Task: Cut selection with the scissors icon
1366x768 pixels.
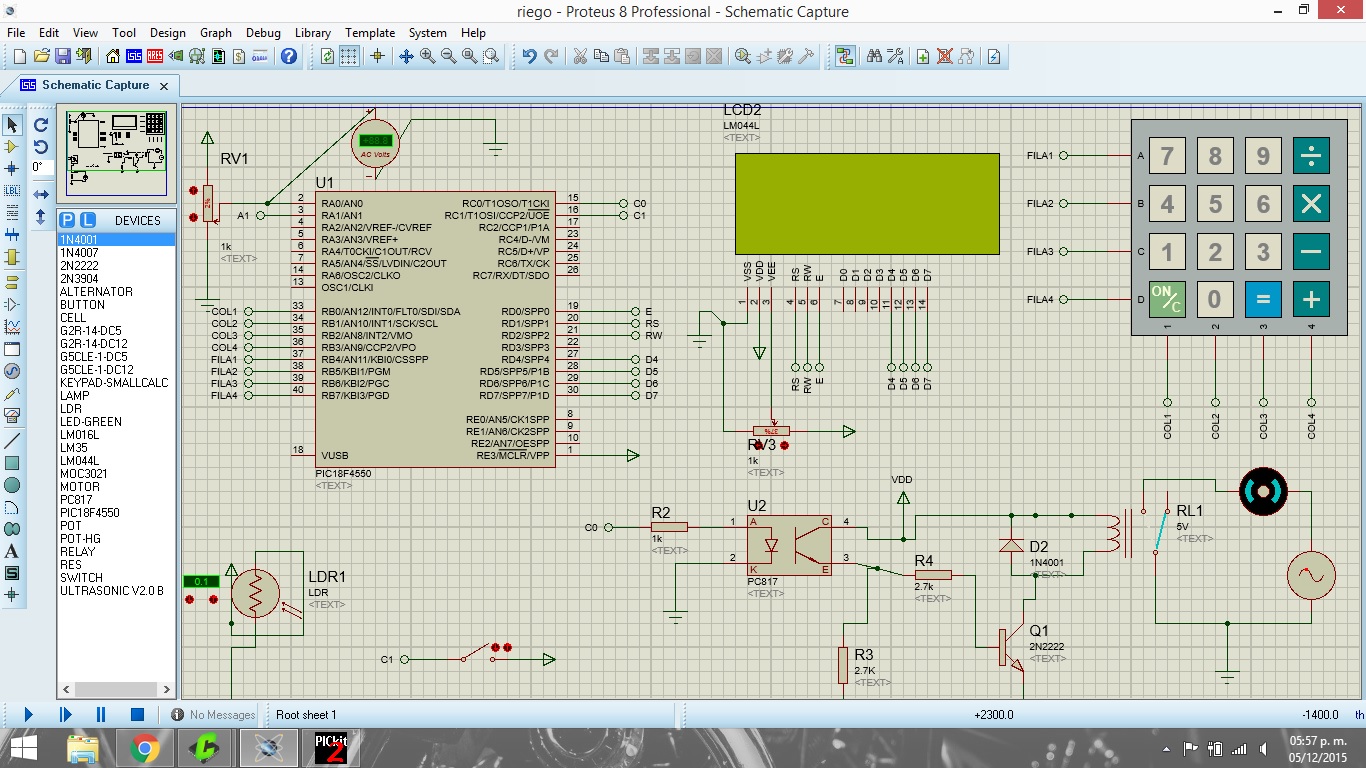Action: click(x=579, y=56)
